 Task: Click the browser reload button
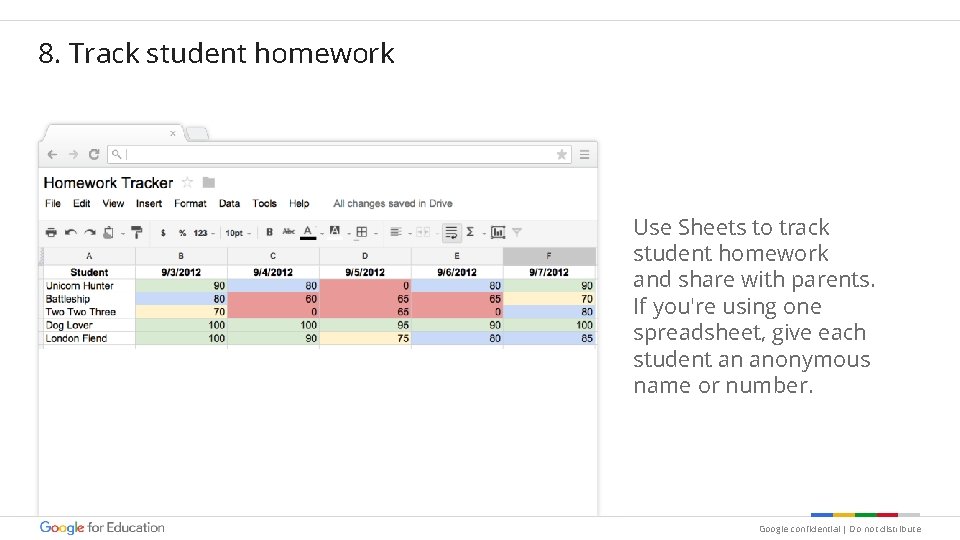click(94, 154)
